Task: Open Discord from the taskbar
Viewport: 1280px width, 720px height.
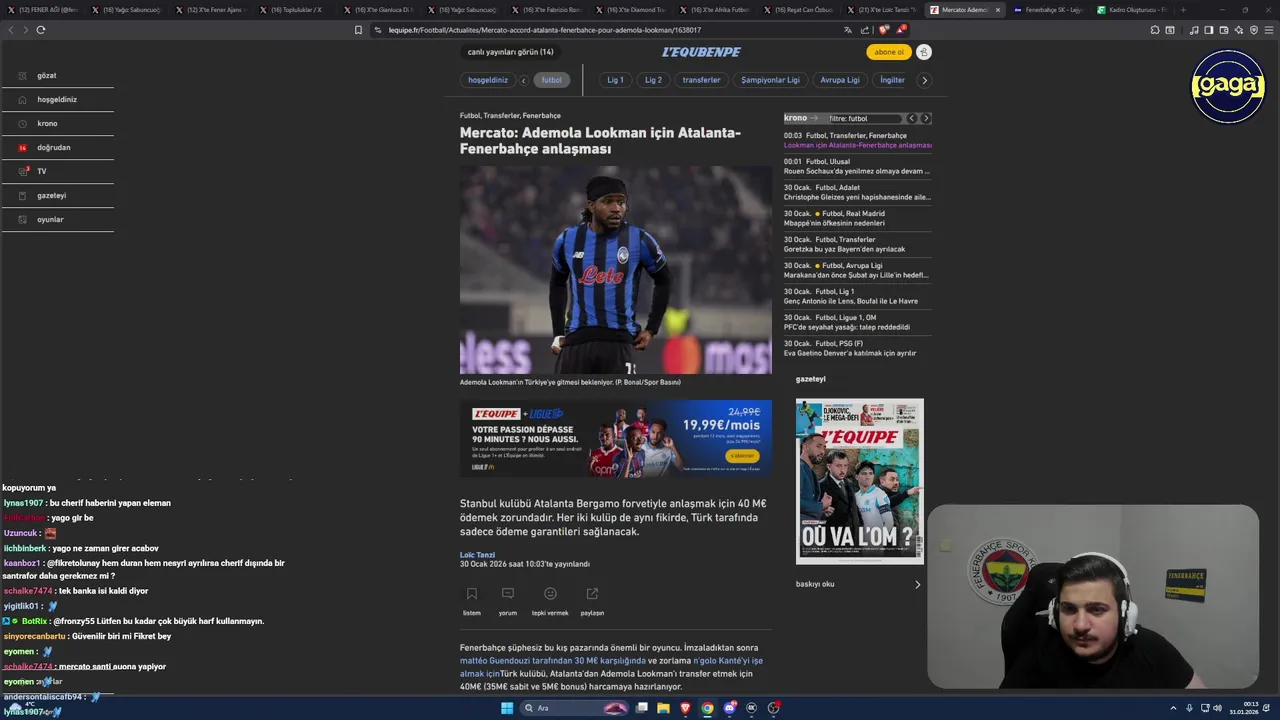Action: click(x=730, y=708)
